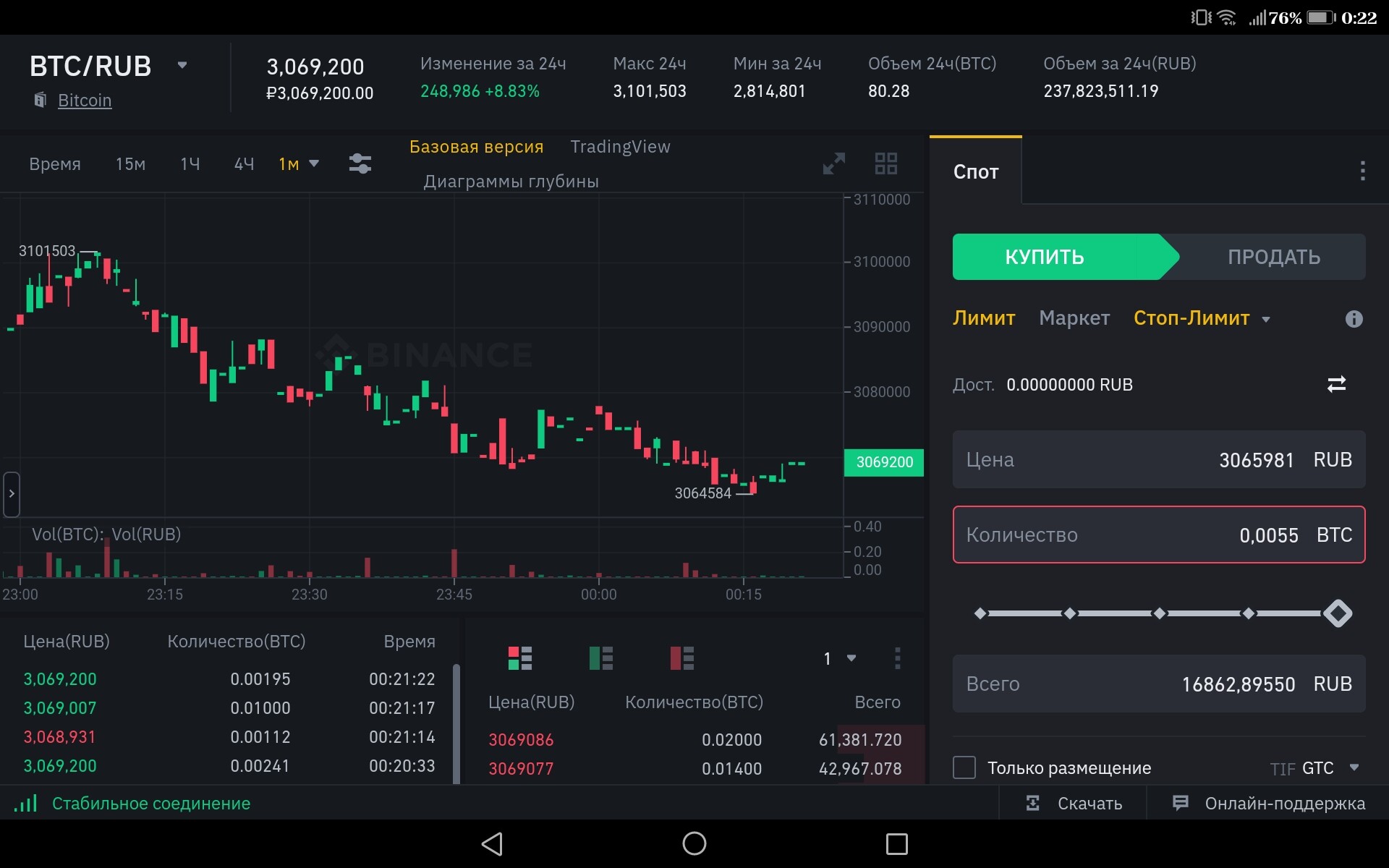The image size is (1389, 868).
Task: Select 1Ч chart interval
Action: coord(190,164)
